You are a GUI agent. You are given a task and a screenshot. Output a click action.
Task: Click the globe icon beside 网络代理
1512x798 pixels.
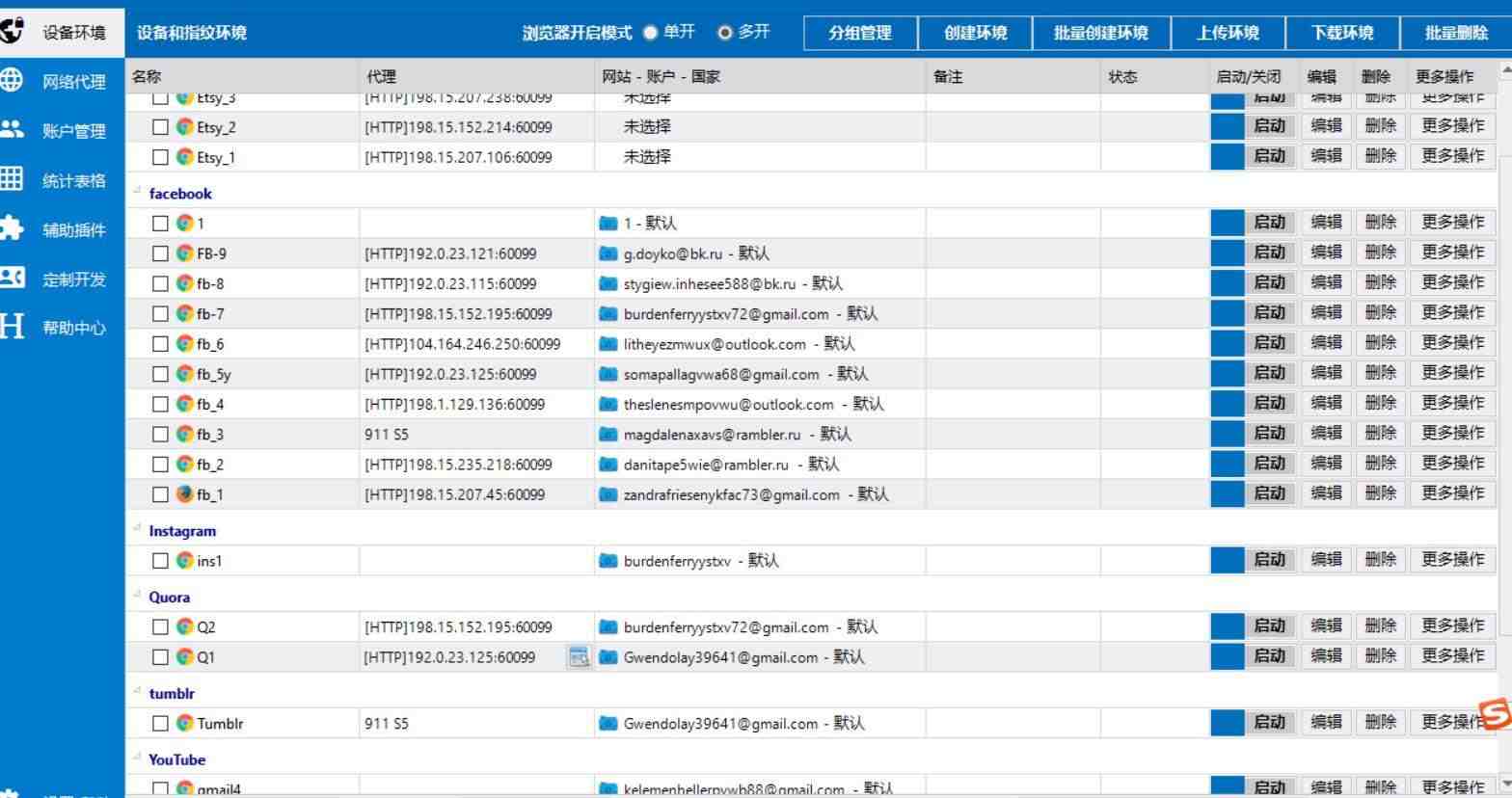[x=12, y=79]
